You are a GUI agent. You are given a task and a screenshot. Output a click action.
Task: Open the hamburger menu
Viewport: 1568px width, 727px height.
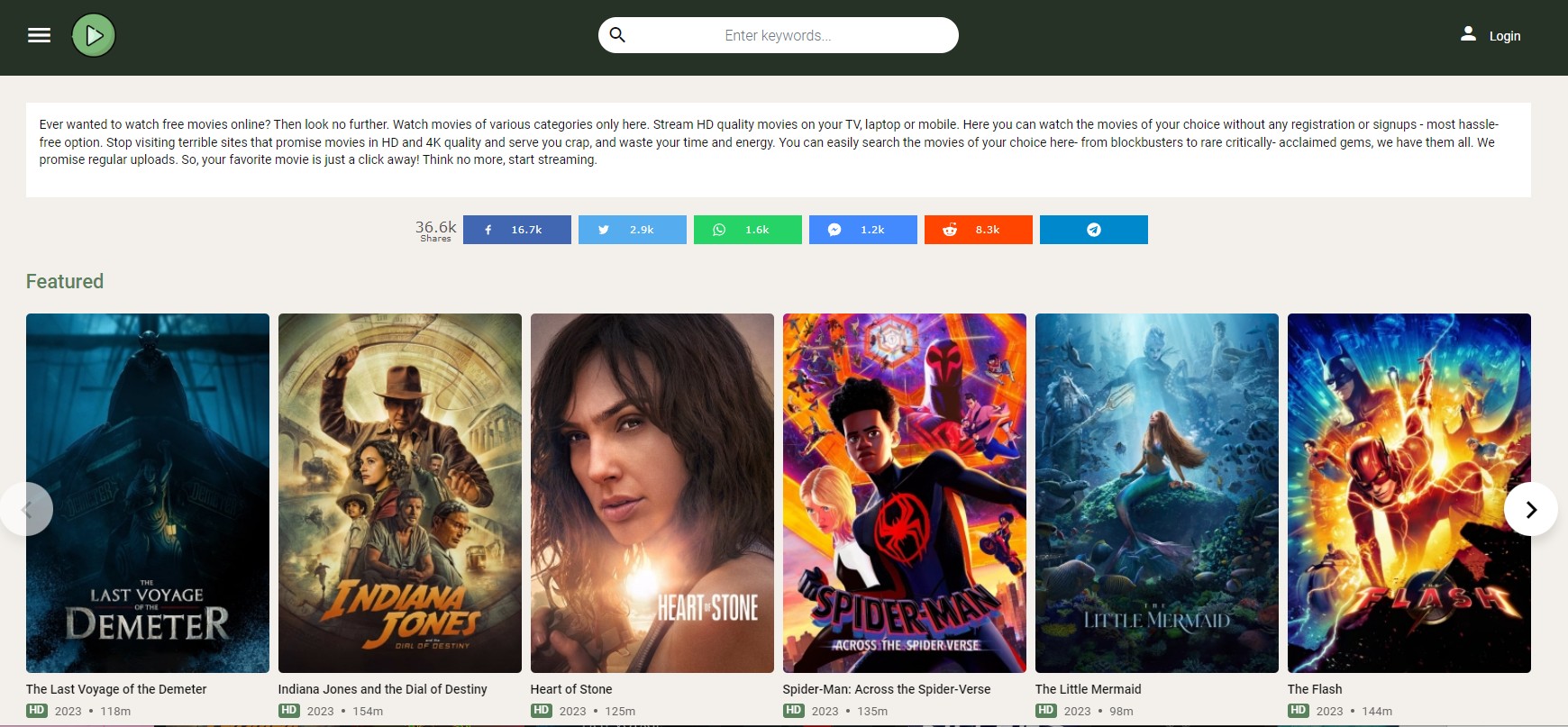pyautogui.click(x=39, y=35)
